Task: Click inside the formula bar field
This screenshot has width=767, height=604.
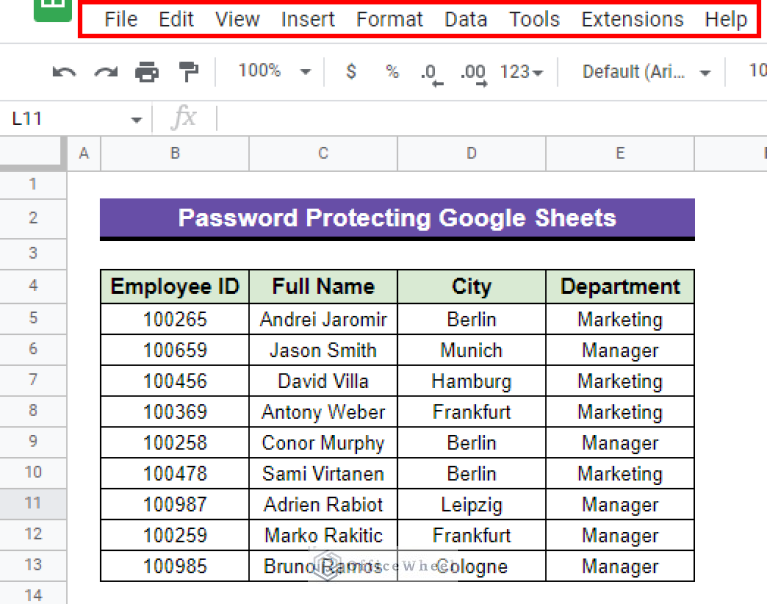Action: coord(492,118)
